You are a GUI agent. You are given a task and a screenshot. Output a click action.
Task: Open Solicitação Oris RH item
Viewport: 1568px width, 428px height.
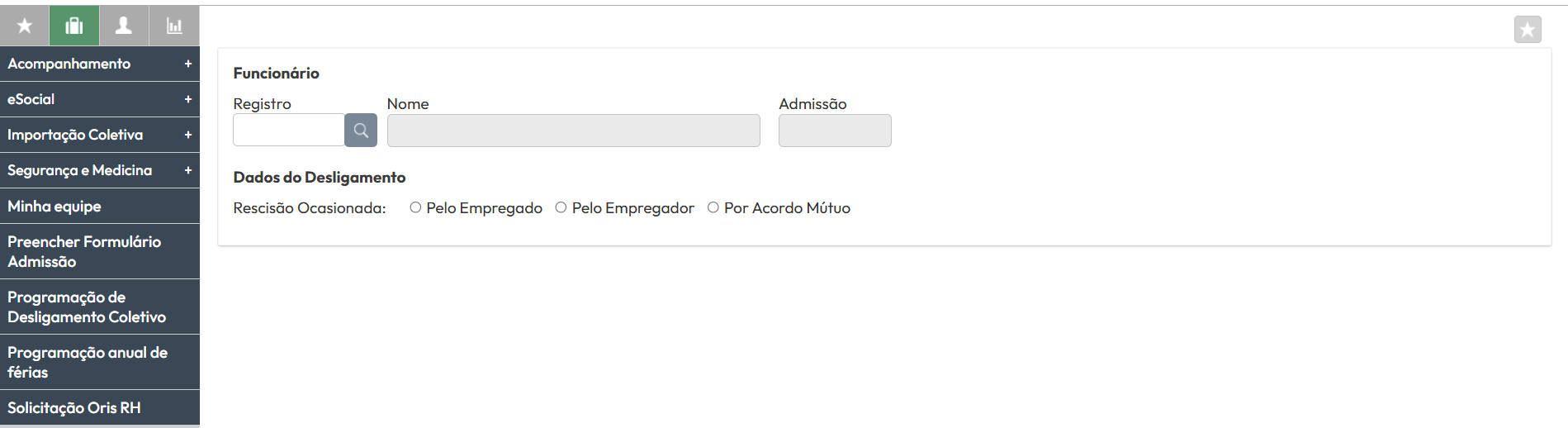coord(100,407)
